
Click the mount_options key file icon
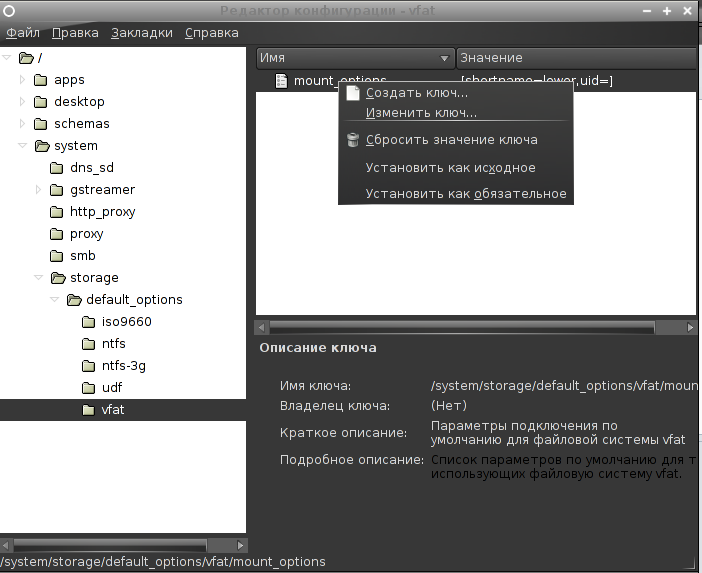coord(281,81)
